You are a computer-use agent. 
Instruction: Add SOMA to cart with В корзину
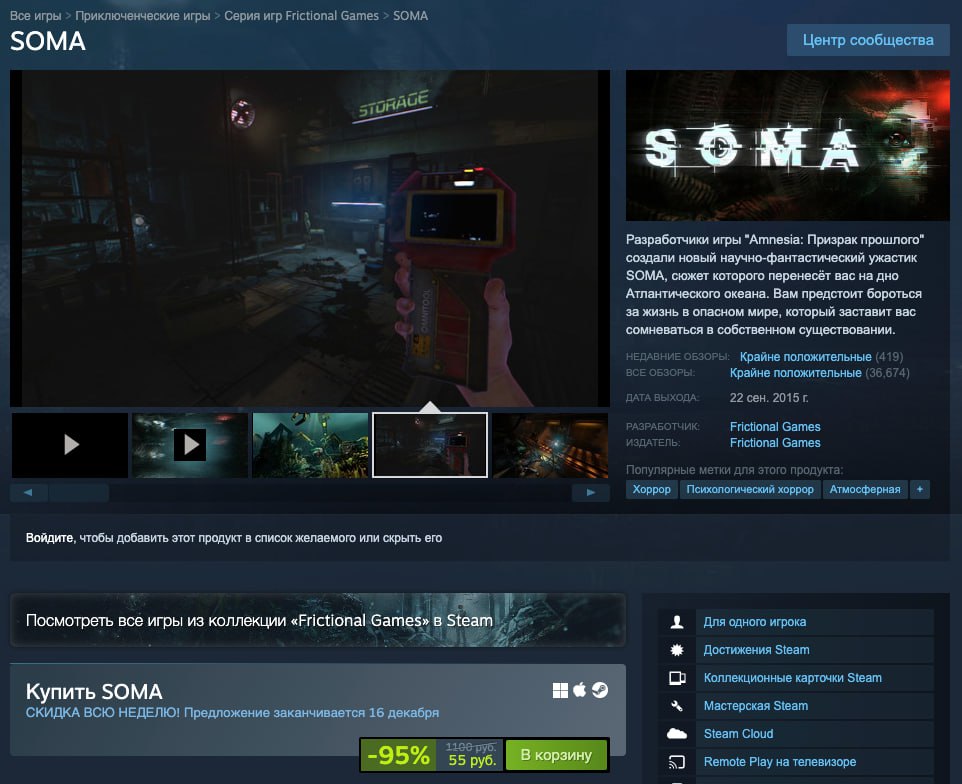556,755
